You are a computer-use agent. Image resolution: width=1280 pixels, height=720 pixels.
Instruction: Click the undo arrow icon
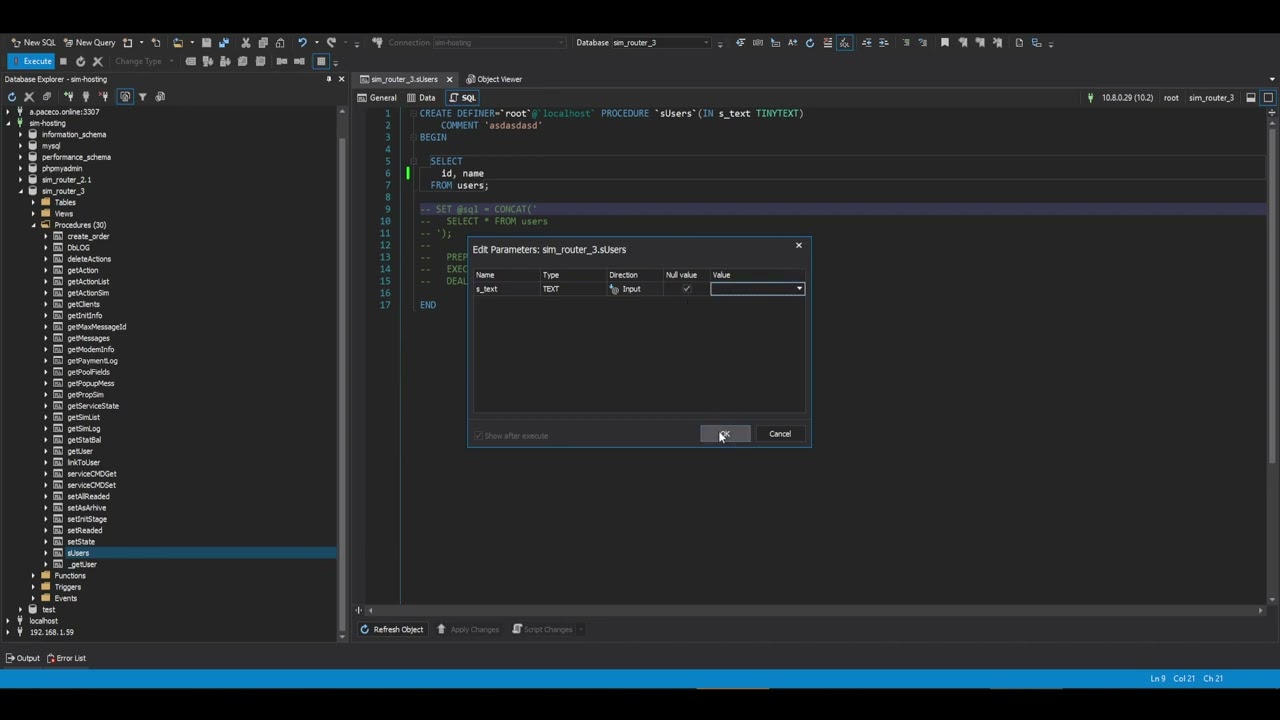(302, 43)
